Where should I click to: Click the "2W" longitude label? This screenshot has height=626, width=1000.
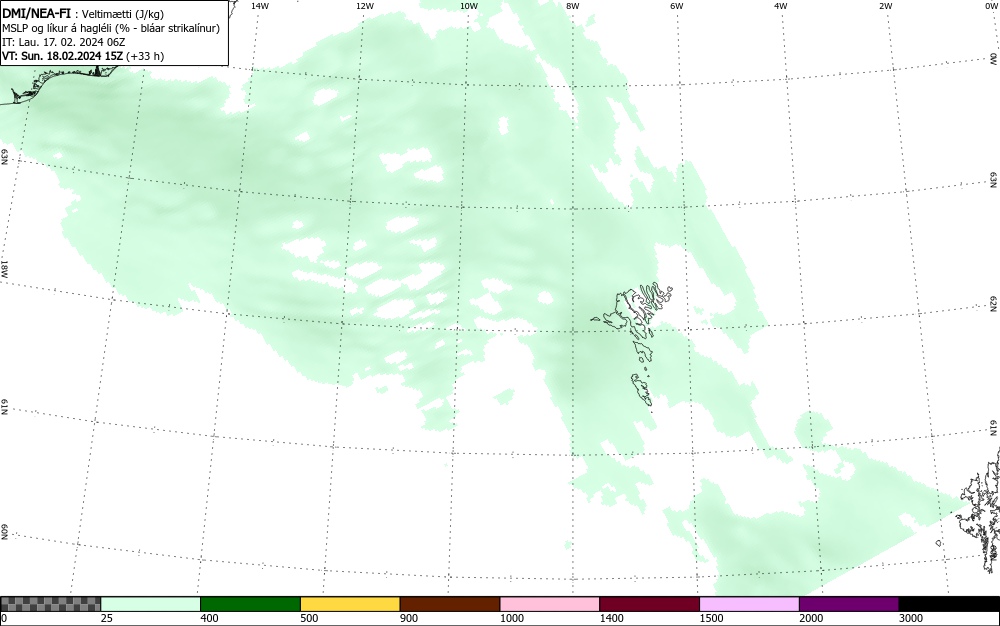[x=885, y=6]
